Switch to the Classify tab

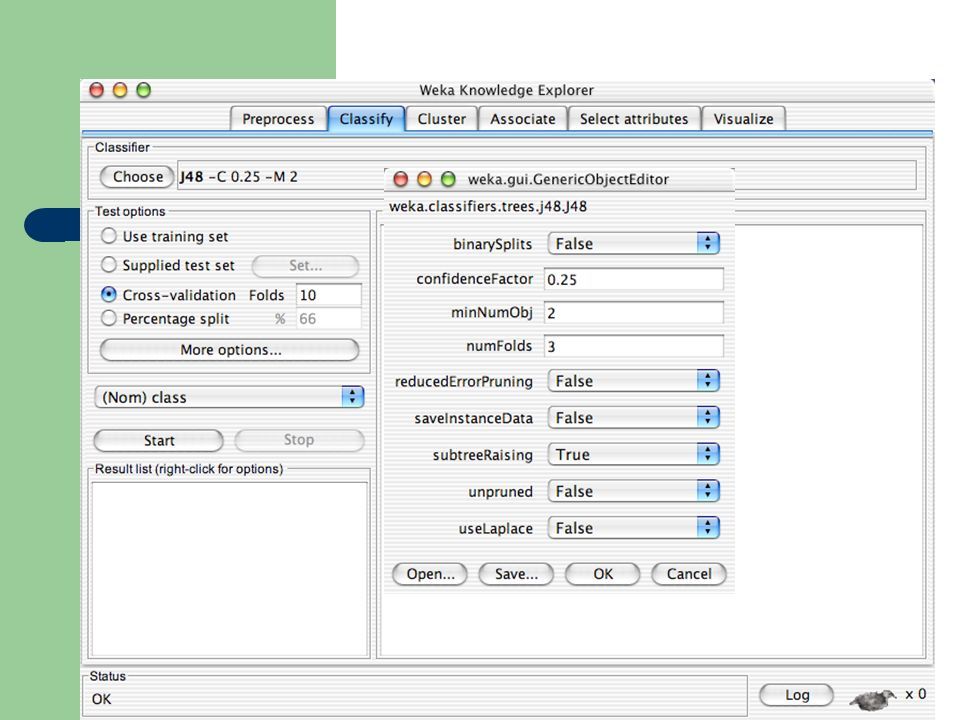tap(366, 119)
